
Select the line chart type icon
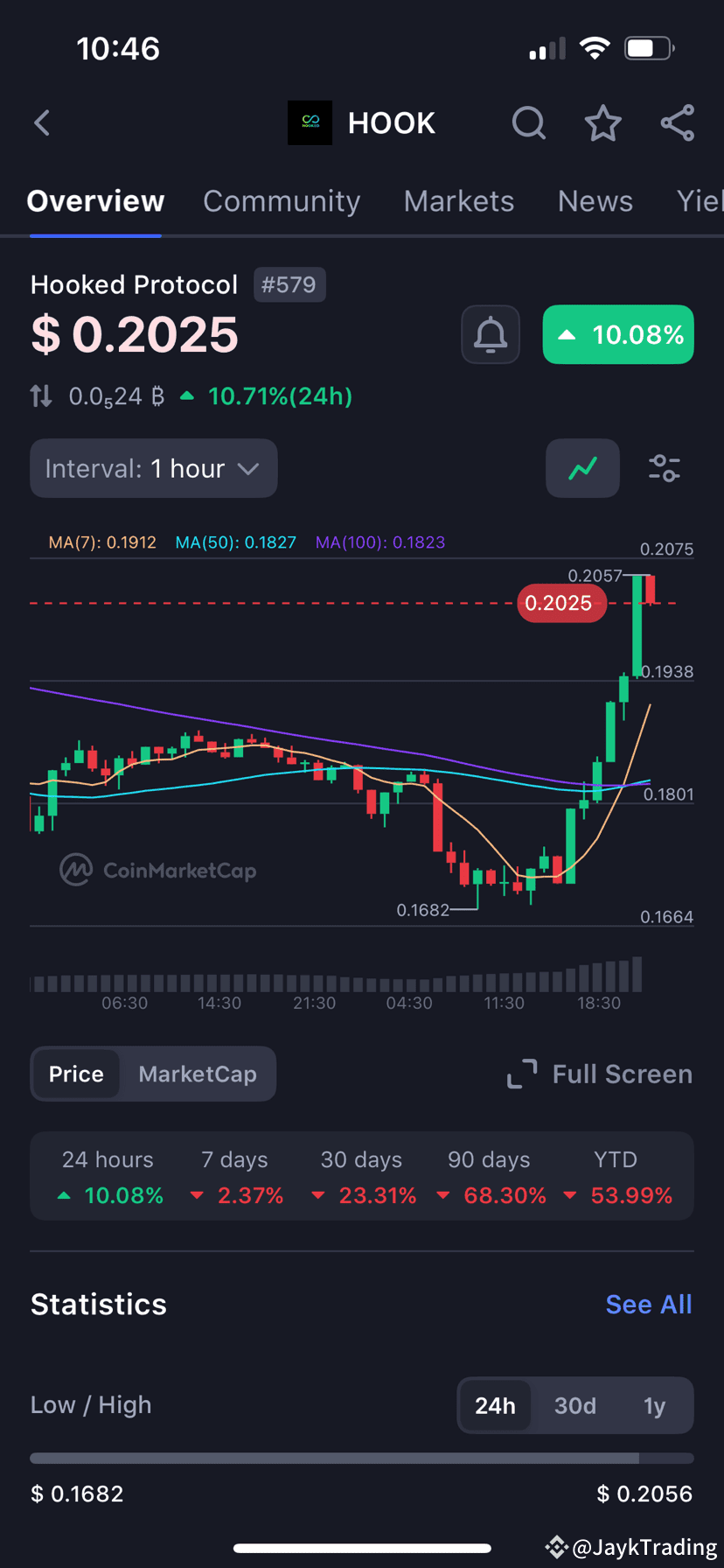[582, 468]
